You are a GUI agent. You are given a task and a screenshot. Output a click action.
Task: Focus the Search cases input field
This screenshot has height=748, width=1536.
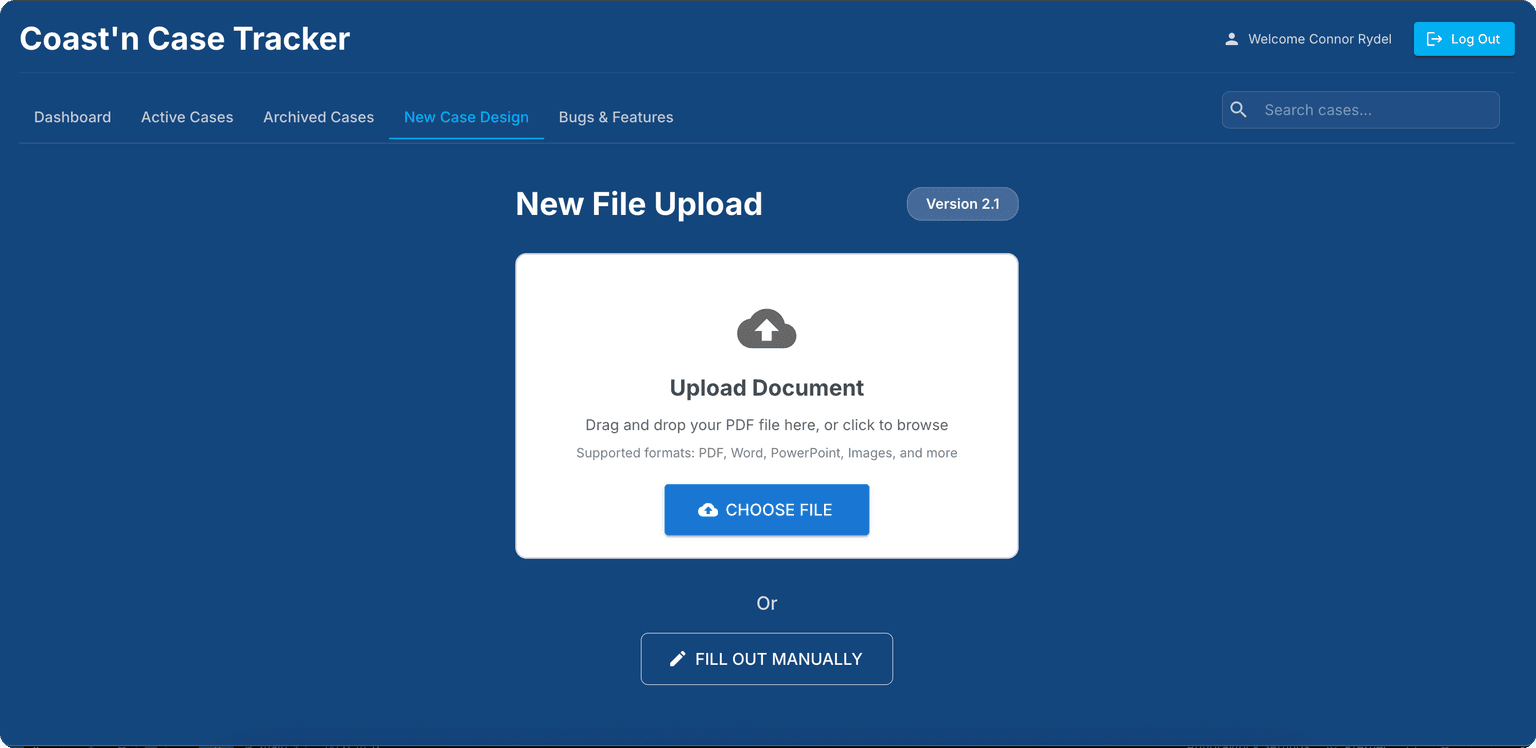click(x=1375, y=110)
